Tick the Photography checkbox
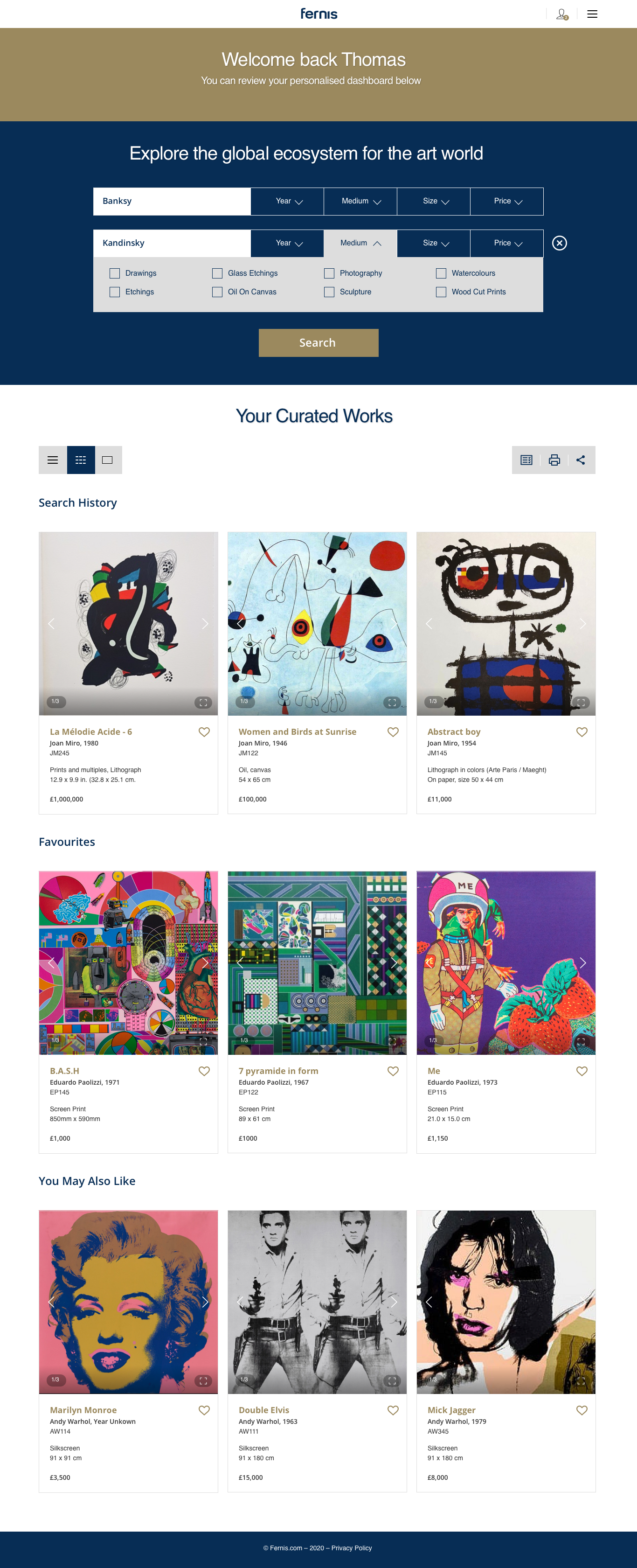This screenshot has width=637, height=1568. click(329, 273)
